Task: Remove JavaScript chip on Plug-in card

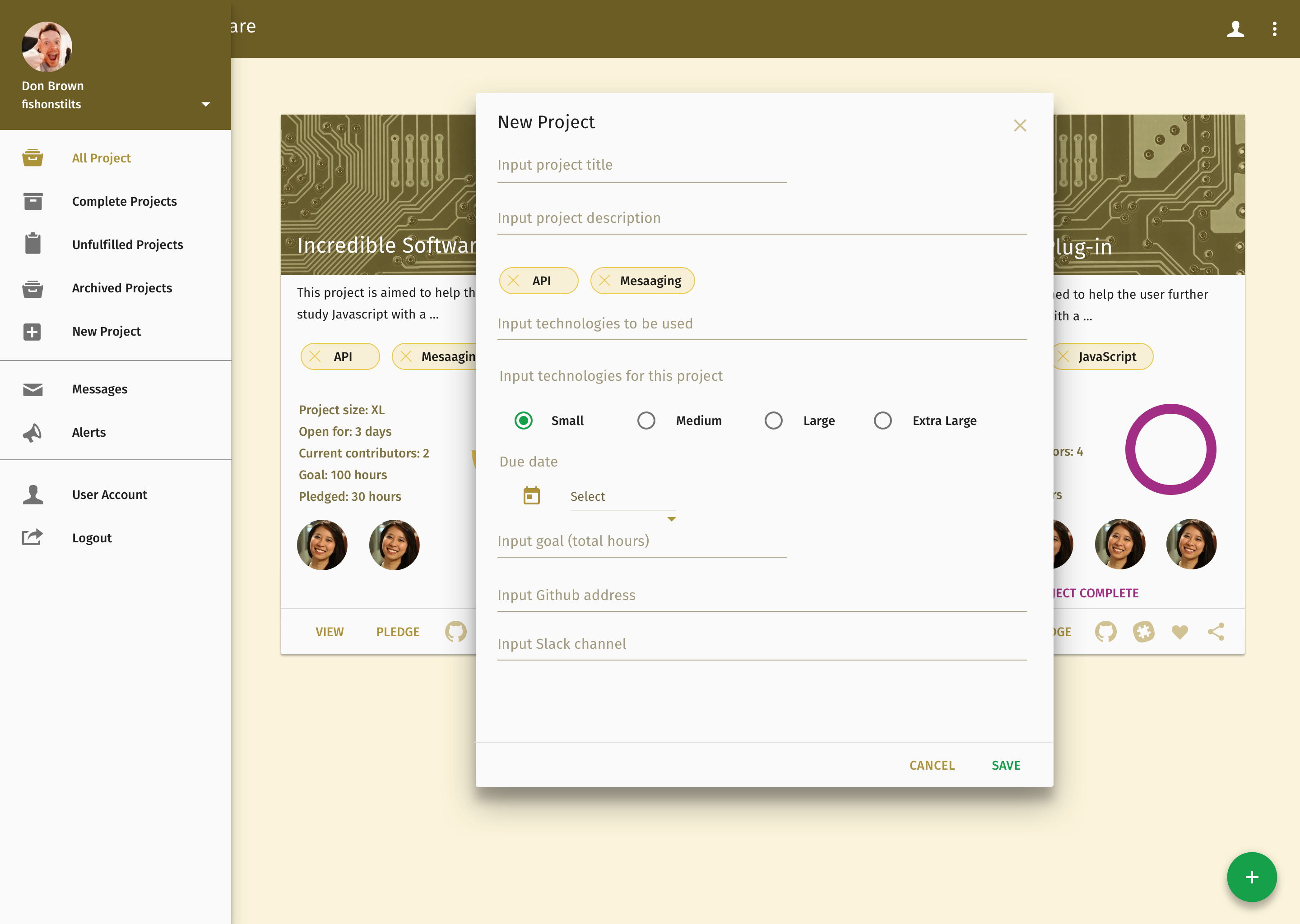Action: coord(1063,356)
